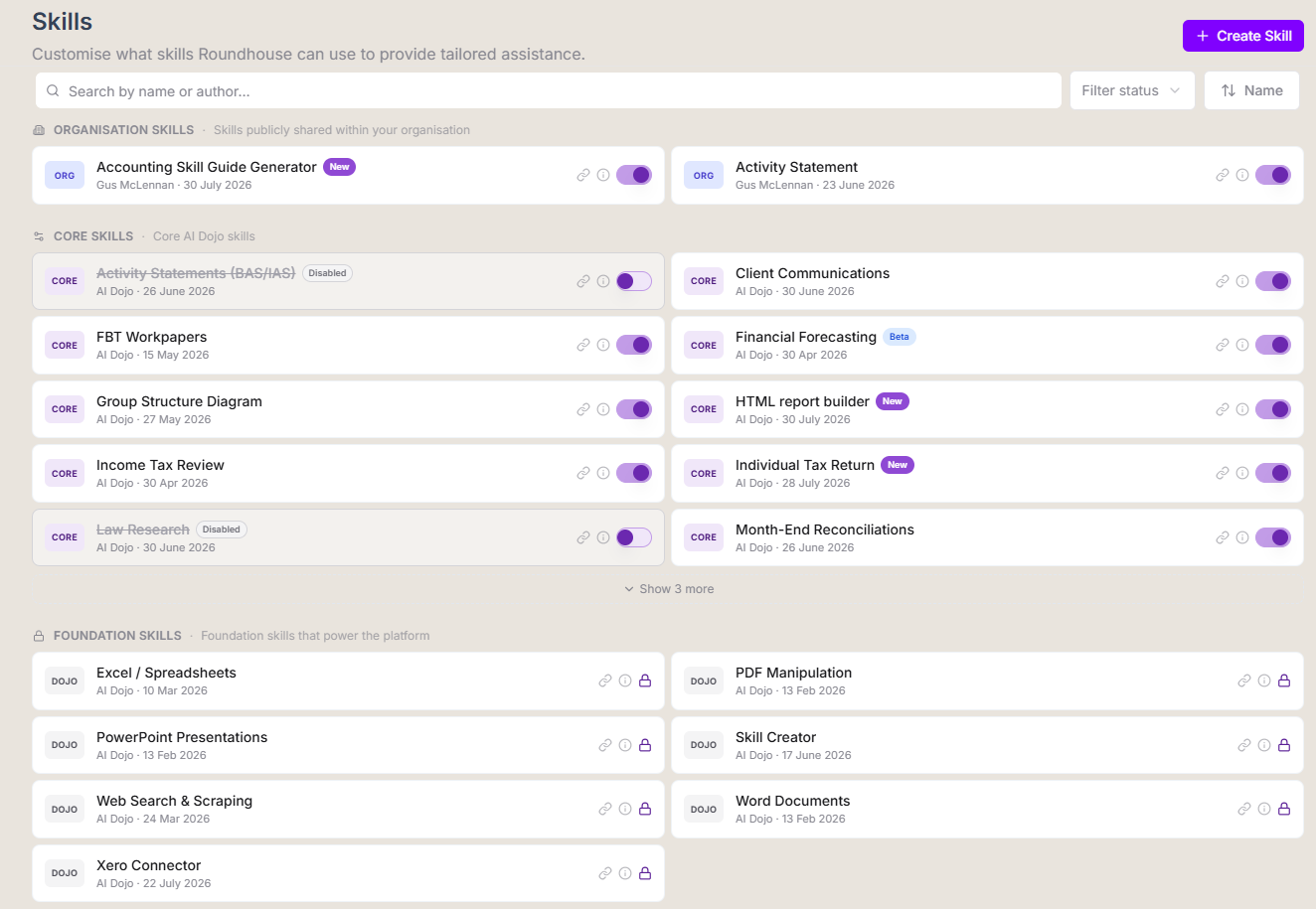Open info for Accounting Skill Guide Generator
The height and width of the screenshot is (909, 1316).
click(x=603, y=175)
